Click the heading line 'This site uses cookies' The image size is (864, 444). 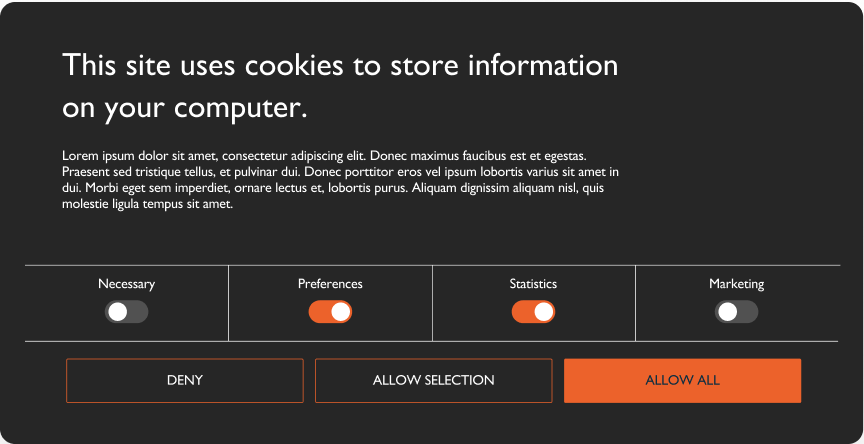click(x=341, y=65)
